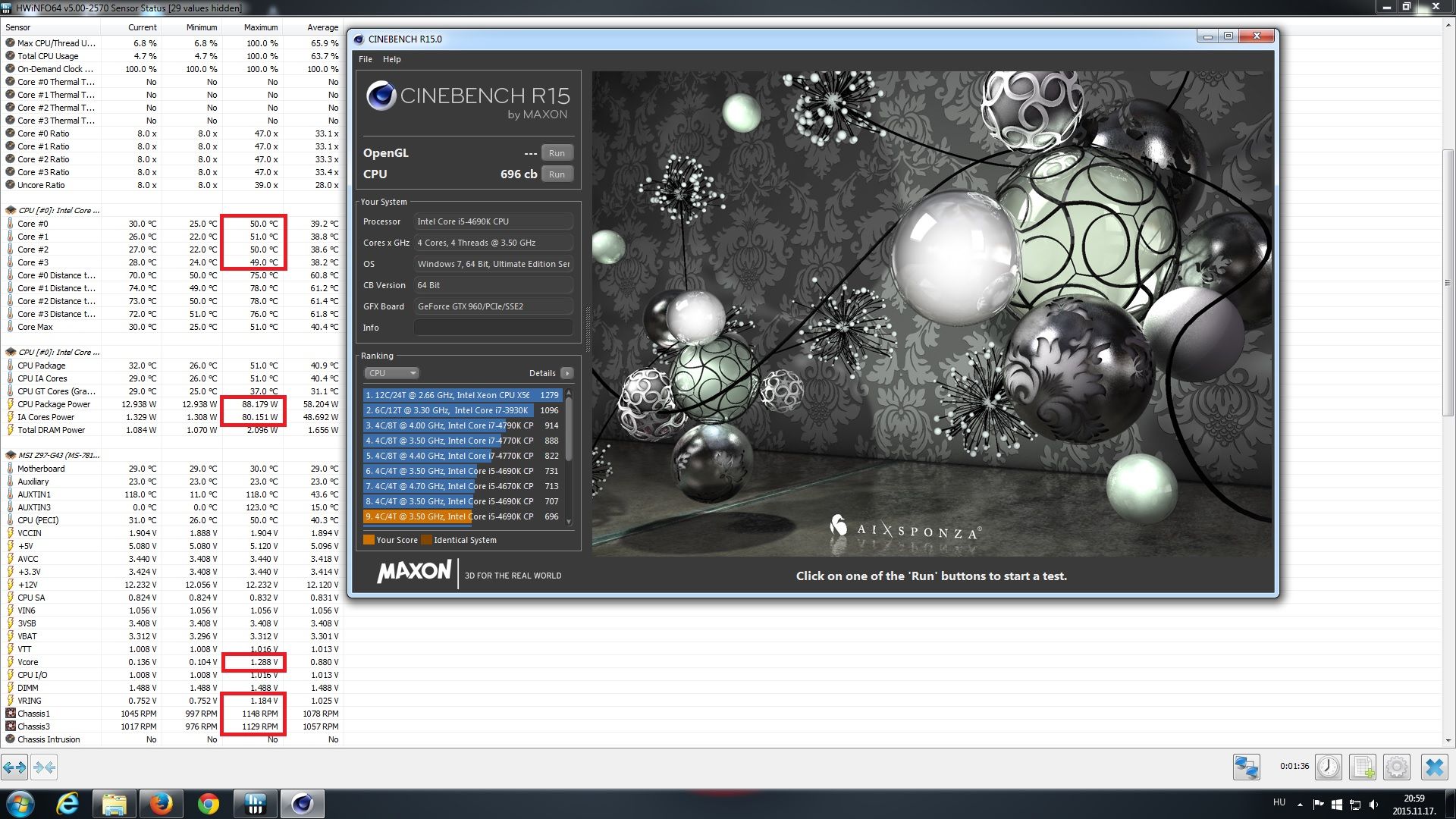The image size is (1456, 819).
Task: Click the Processor field Intel Core i5-4690K
Action: (x=494, y=221)
